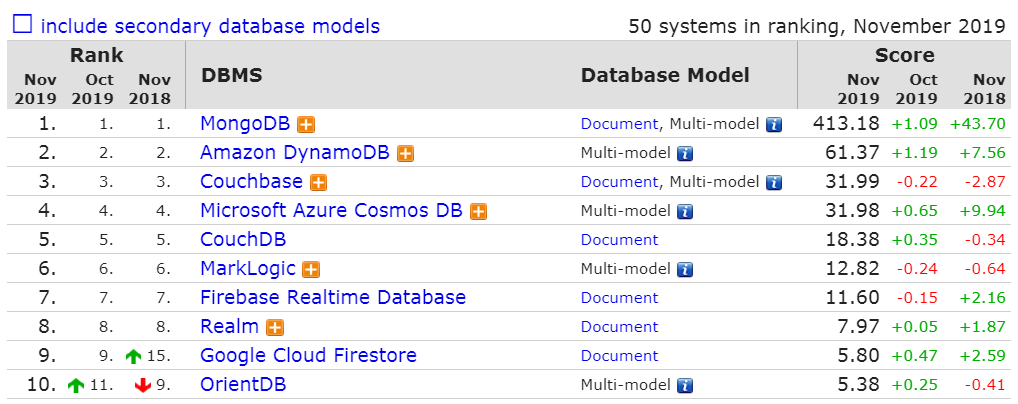The height and width of the screenshot is (404, 1018).
Task: Click 50 systems in ranking text
Action: tap(817, 26)
